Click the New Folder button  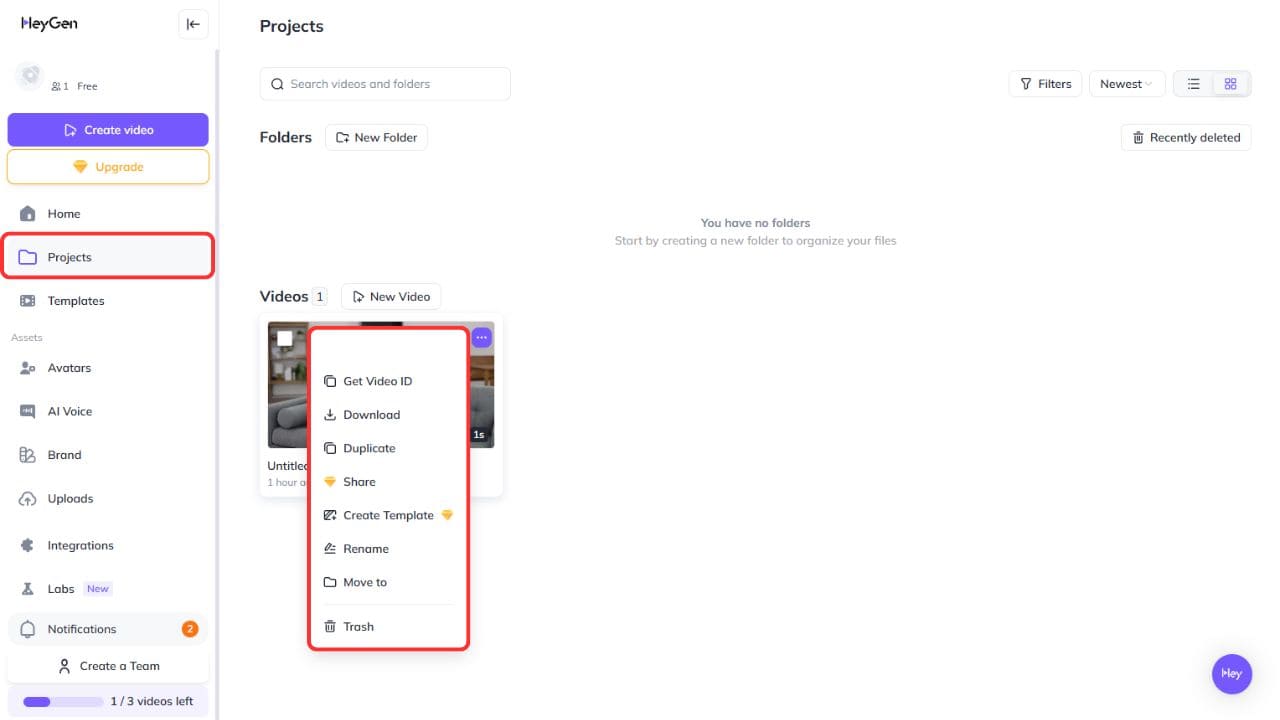(x=376, y=137)
